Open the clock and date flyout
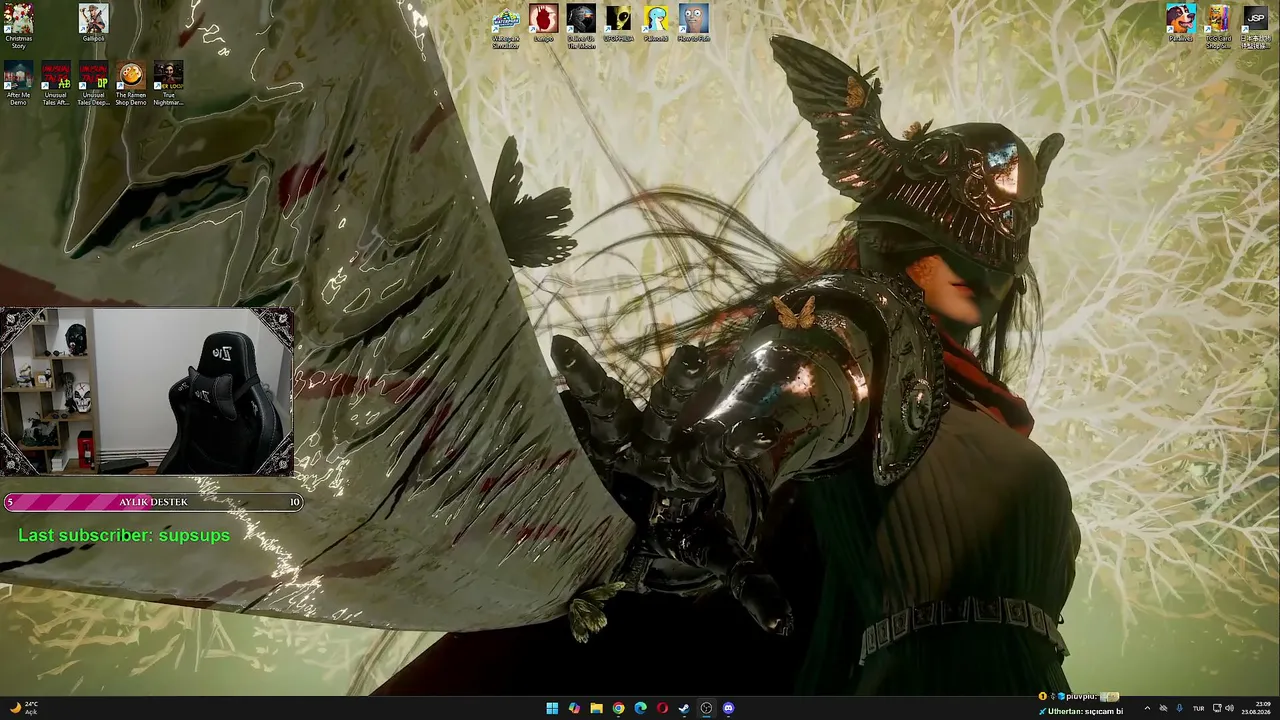Viewport: 1280px width, 720px height. tap(1258, 708)
